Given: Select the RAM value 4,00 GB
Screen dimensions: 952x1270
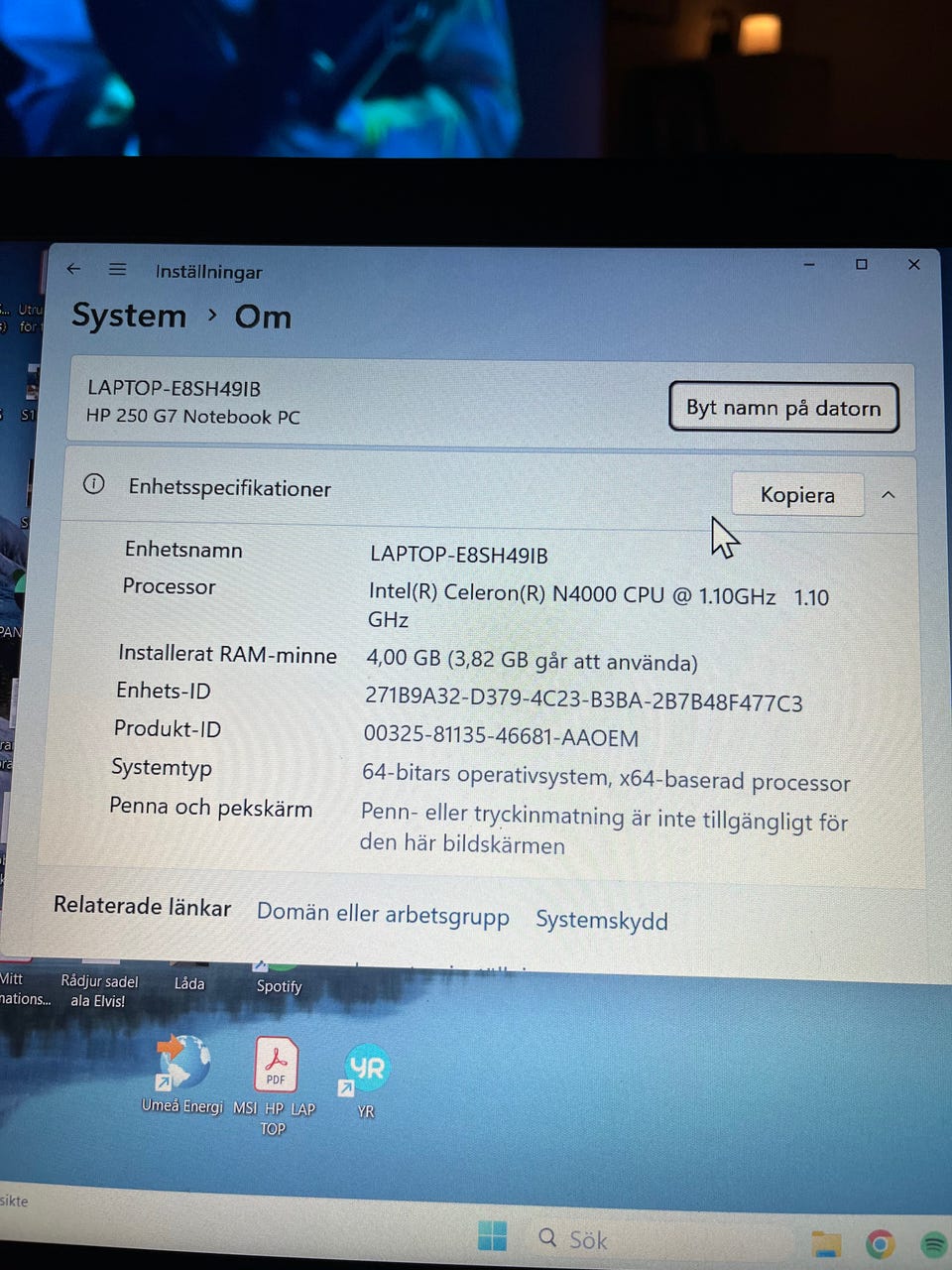Looking at the screenshot, I should (x=403, y=658).
